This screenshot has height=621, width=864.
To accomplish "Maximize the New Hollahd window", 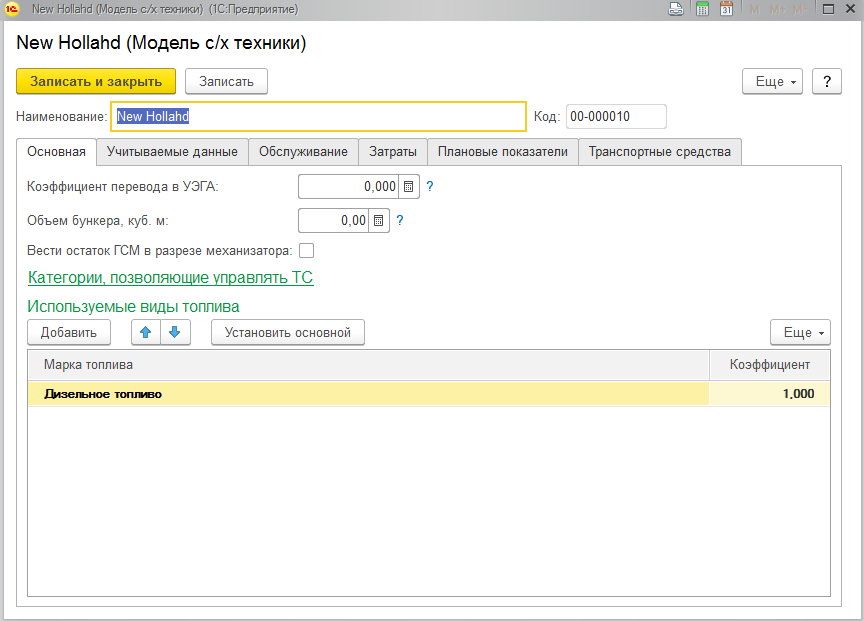I will pyautogui.click(x=828, y=9).
